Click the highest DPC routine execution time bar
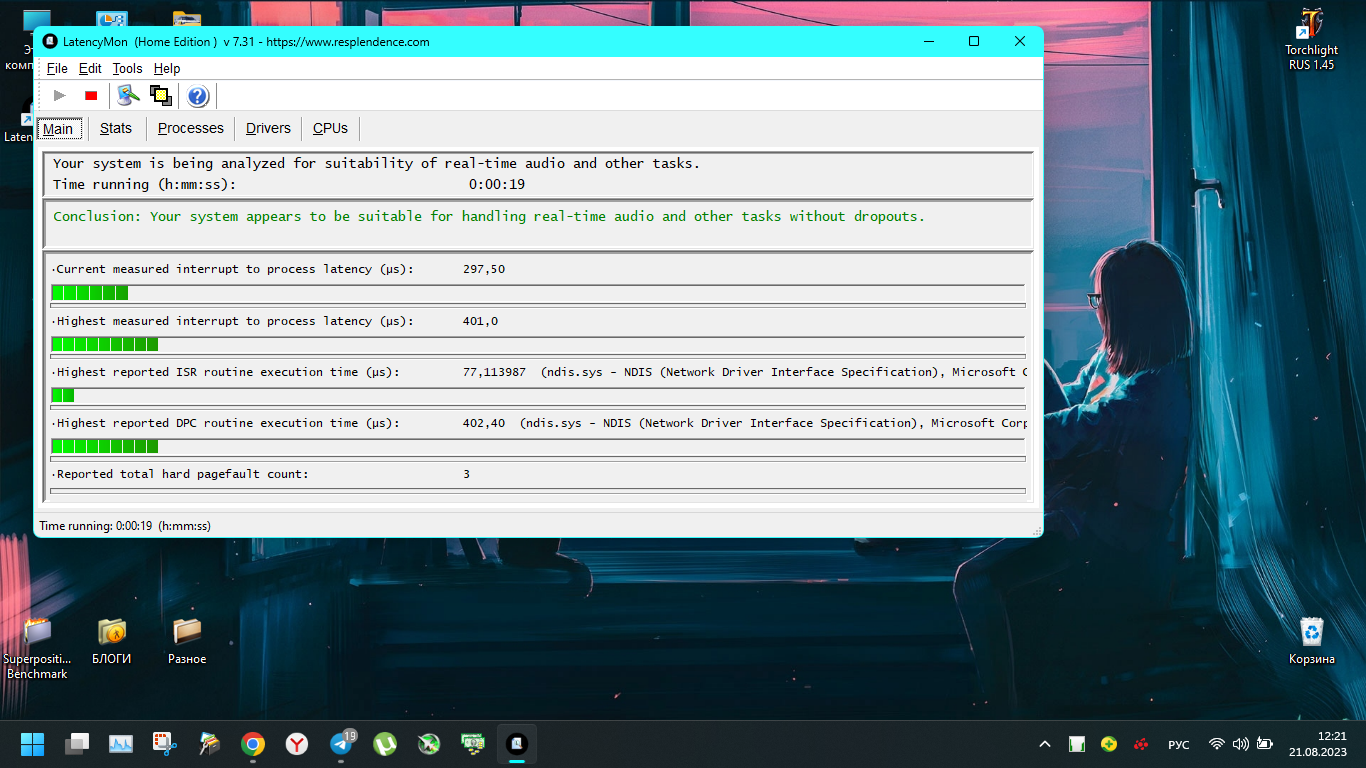The height and width of the screenshot is (768, 1366). (538, 447)
